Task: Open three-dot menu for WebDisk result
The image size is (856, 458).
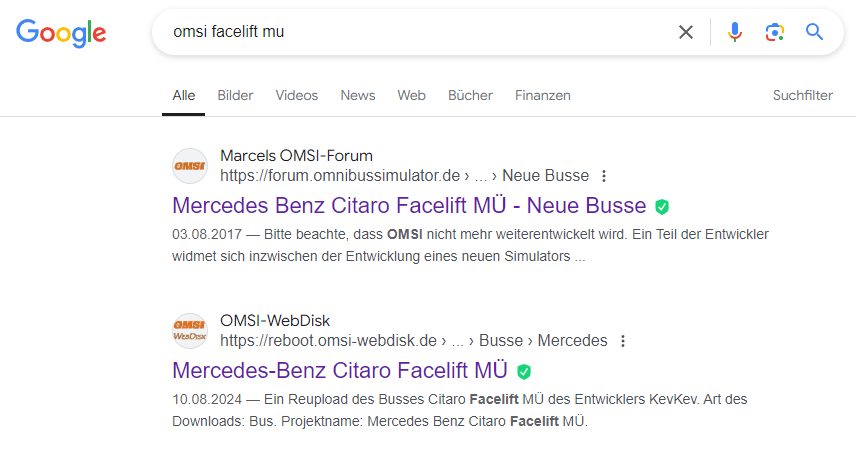Action: coord(623,341)
